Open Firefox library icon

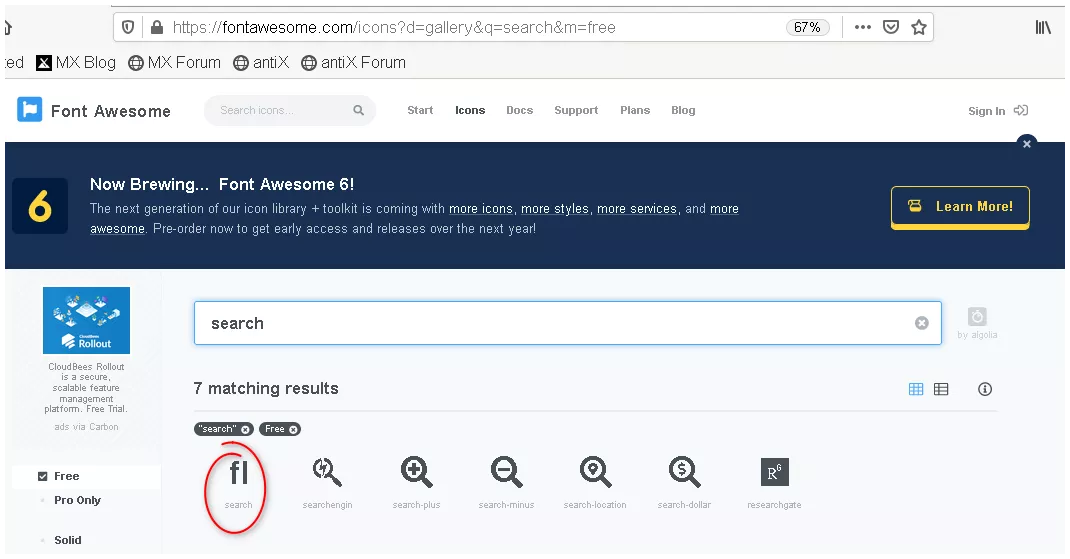tap(1043, 27)
